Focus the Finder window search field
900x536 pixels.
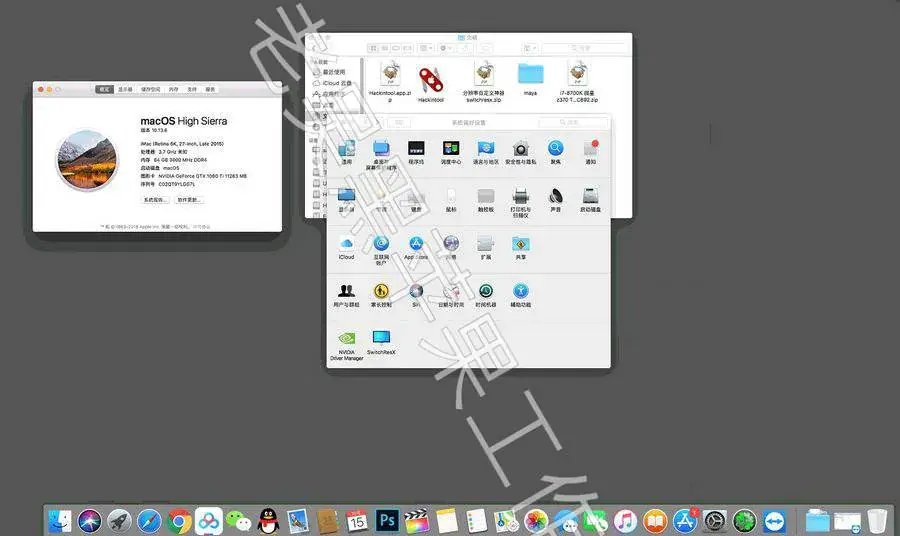(583, 48)
